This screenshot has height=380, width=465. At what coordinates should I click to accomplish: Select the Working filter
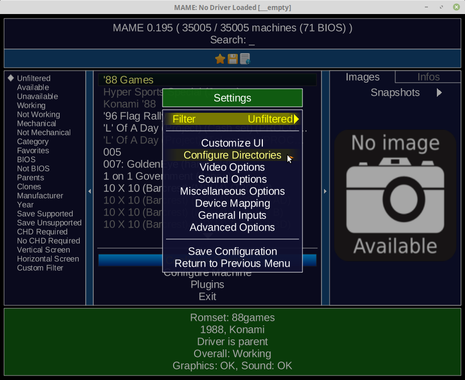[x=31, y=105]
